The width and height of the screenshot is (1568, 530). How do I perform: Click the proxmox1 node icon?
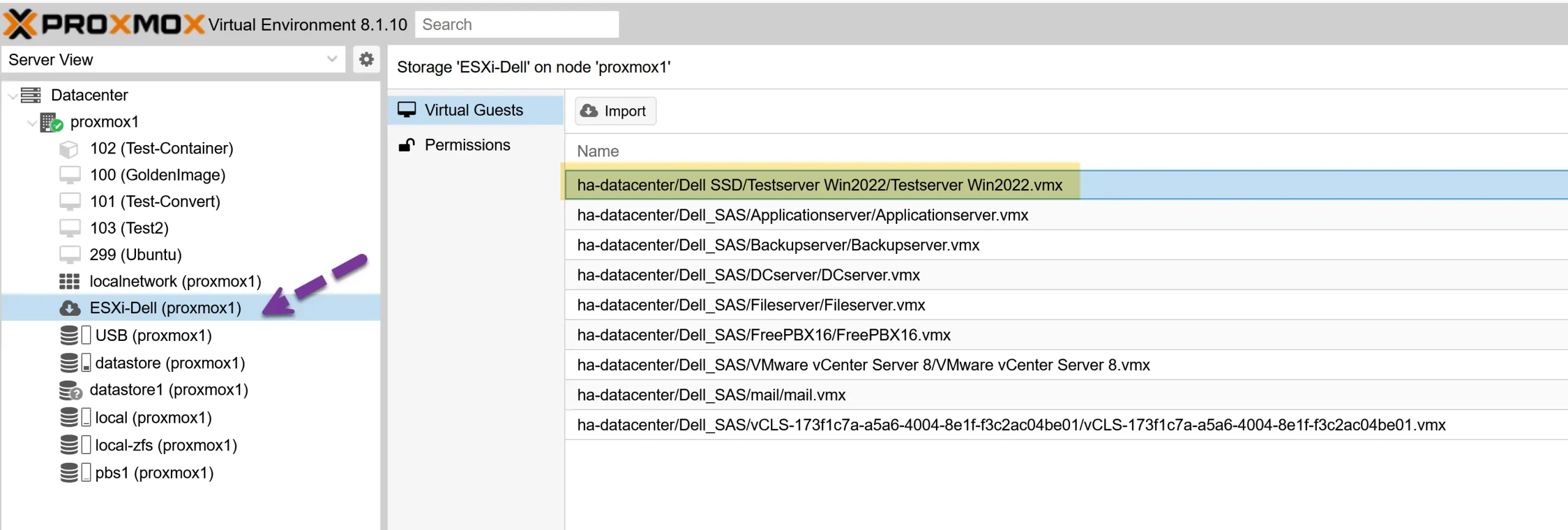(51, 122)
